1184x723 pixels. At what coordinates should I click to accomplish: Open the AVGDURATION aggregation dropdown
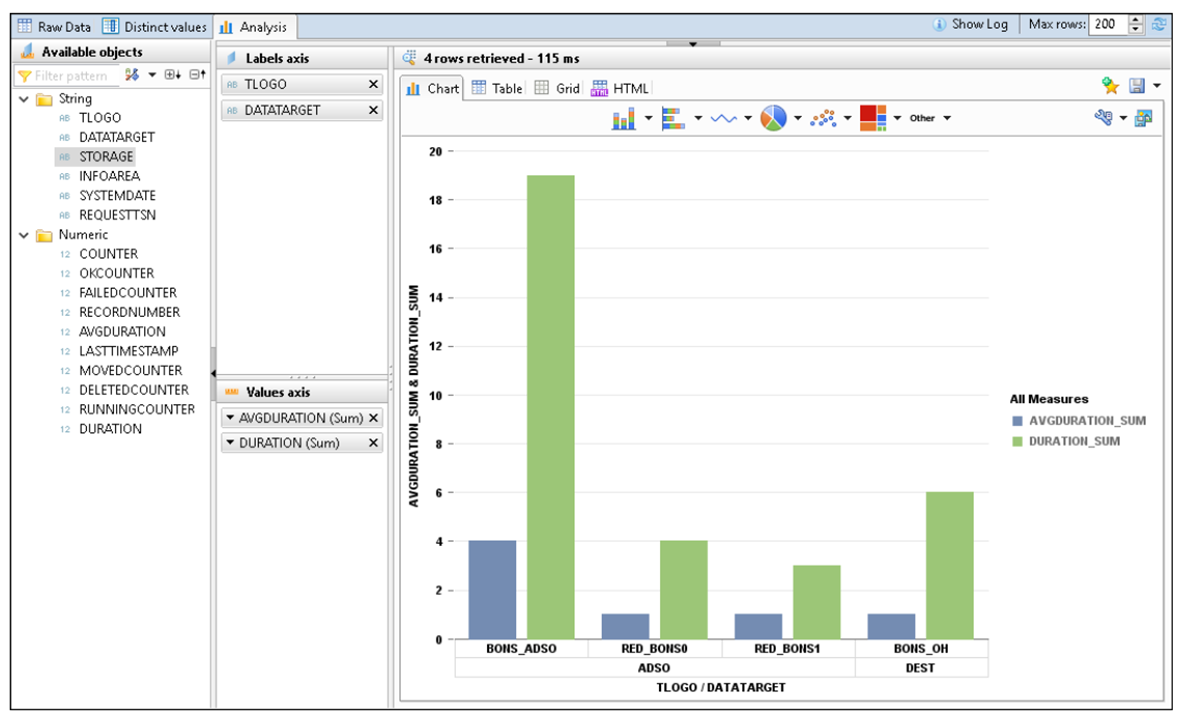tap(230, 417)
